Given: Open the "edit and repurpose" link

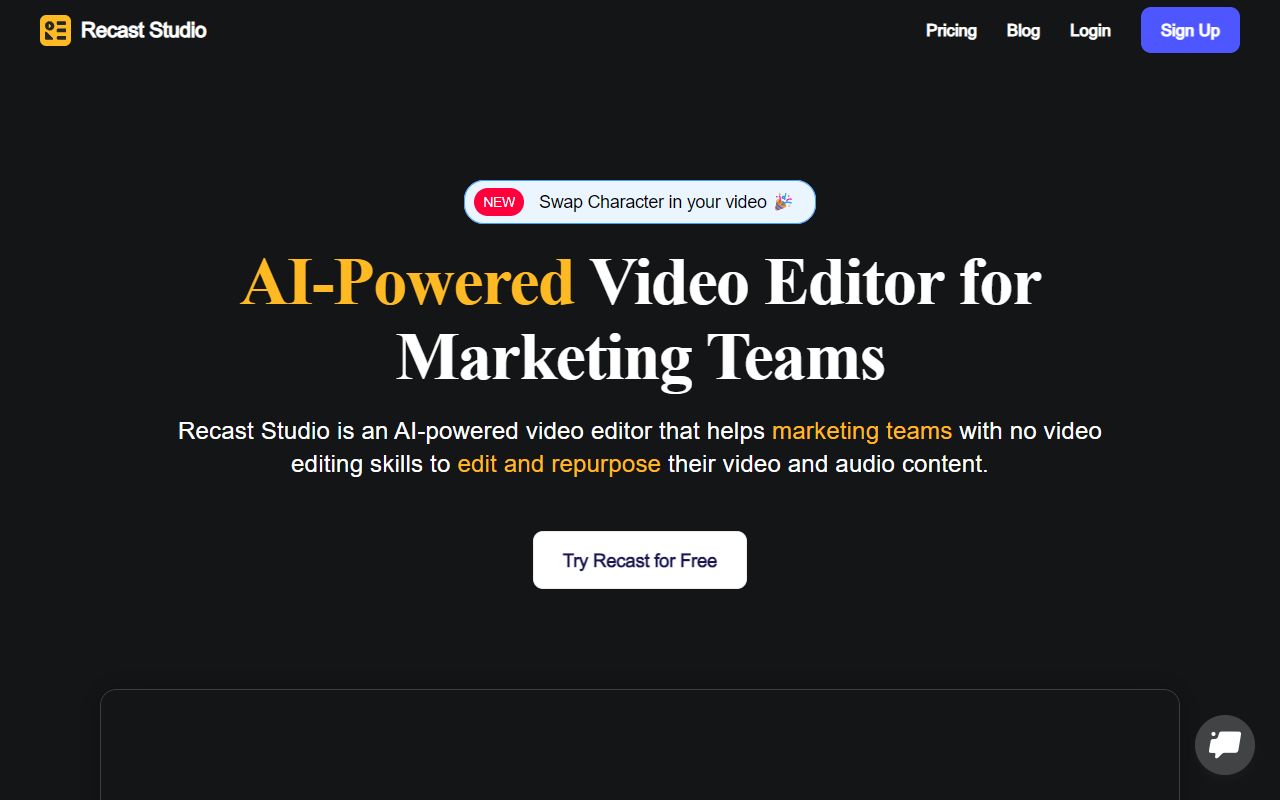Looking at the screenshot, I should point(559,464).
